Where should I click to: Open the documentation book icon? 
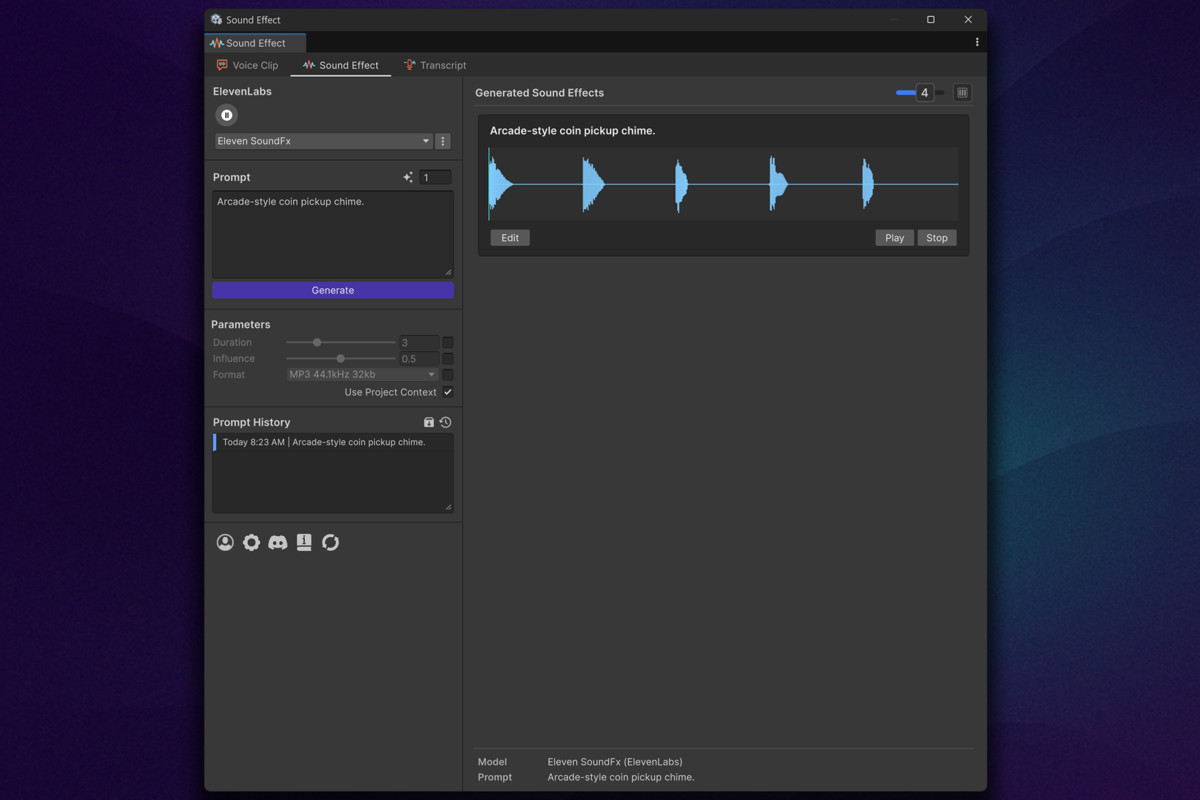point(304,542)
